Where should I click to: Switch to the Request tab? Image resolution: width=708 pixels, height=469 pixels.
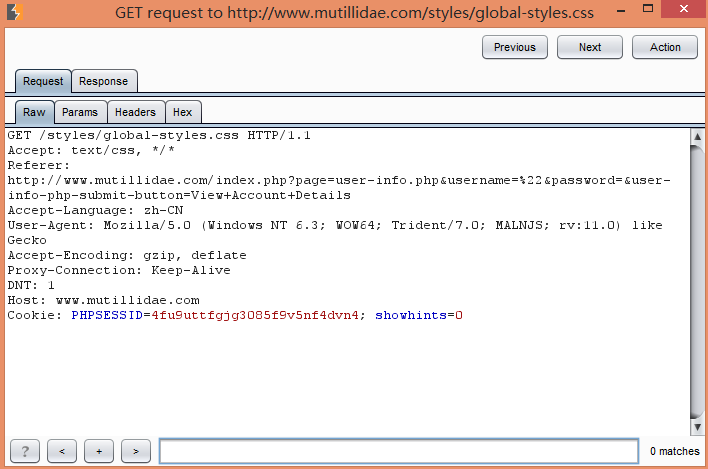tap(43, 81)
